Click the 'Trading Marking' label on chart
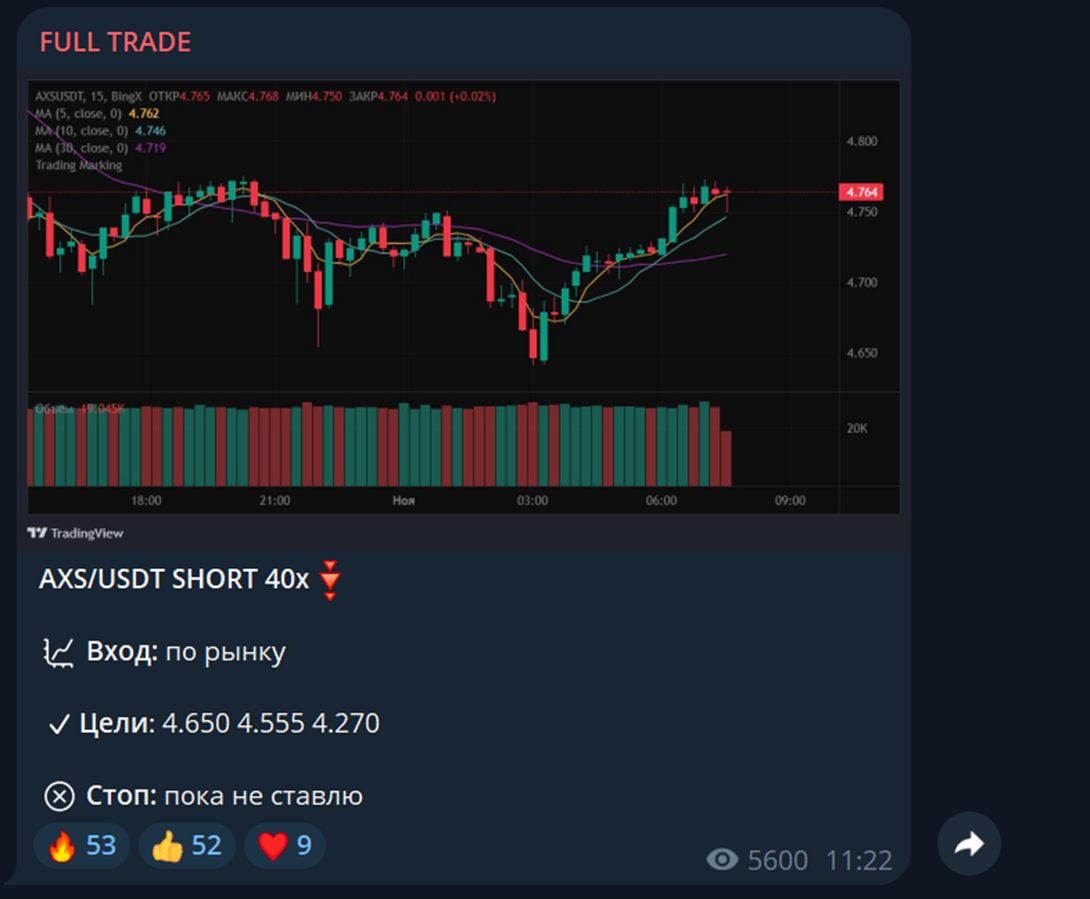 [x=79, y=165]
